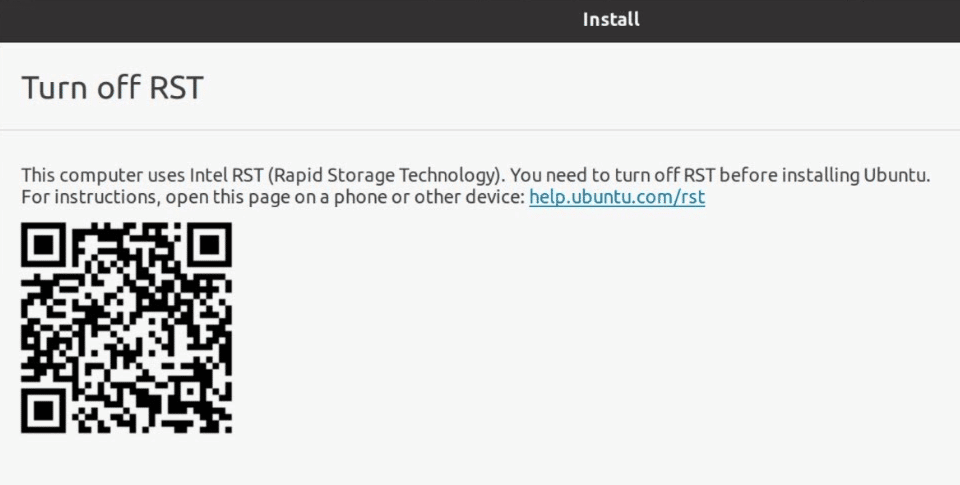Click the word "RST" in the page heading

pyautogui.click(x=176, y=87)
